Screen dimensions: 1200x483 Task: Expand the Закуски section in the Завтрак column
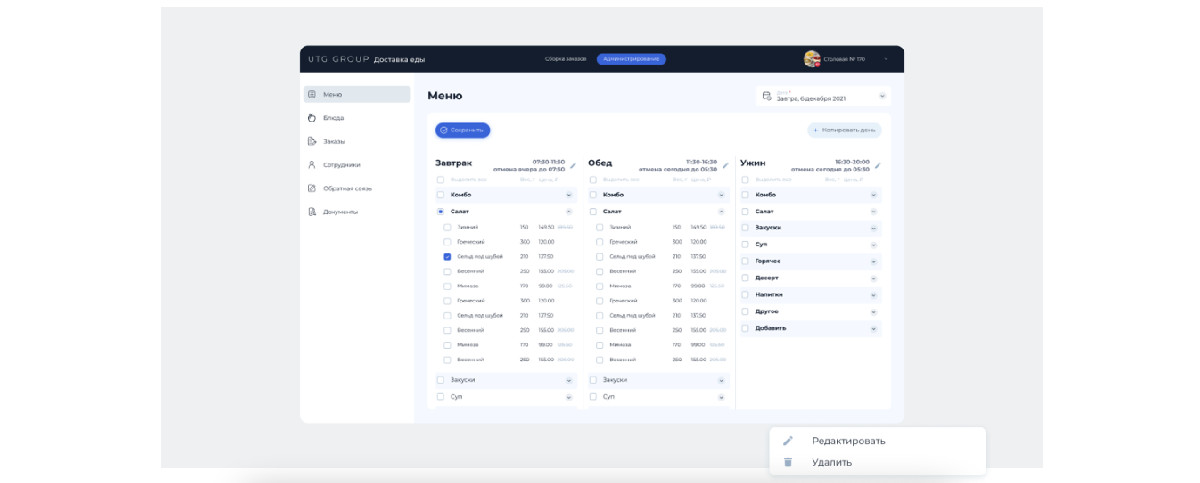coord(569,381)
